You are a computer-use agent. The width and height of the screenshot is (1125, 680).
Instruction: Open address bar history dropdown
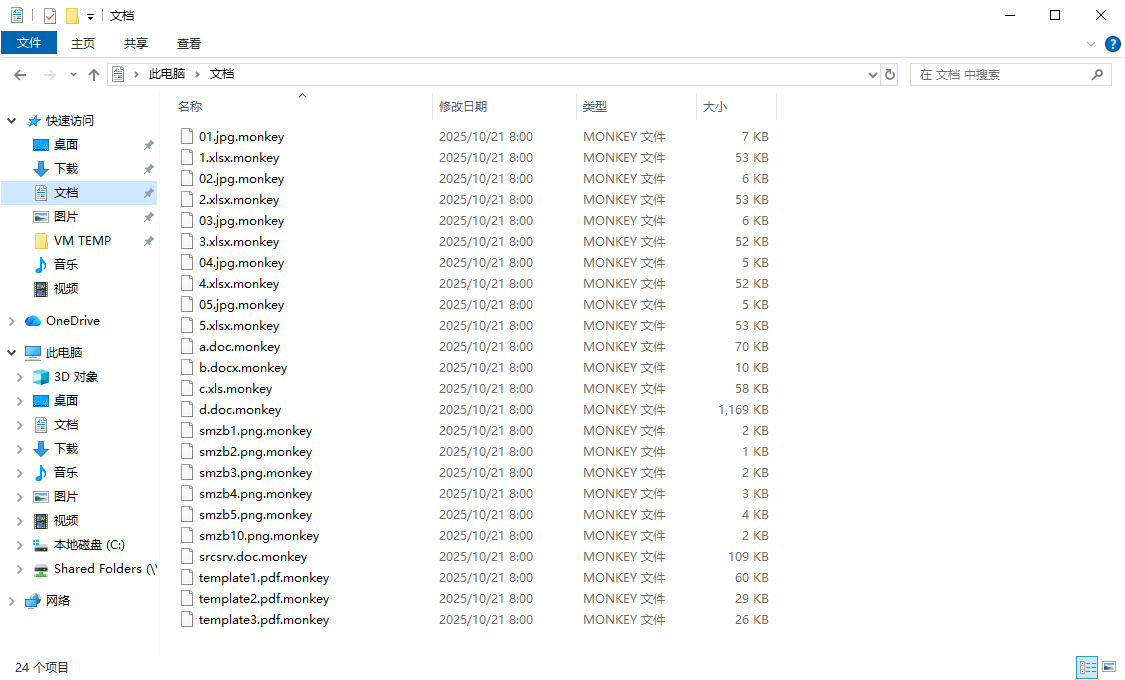(872, 74)
